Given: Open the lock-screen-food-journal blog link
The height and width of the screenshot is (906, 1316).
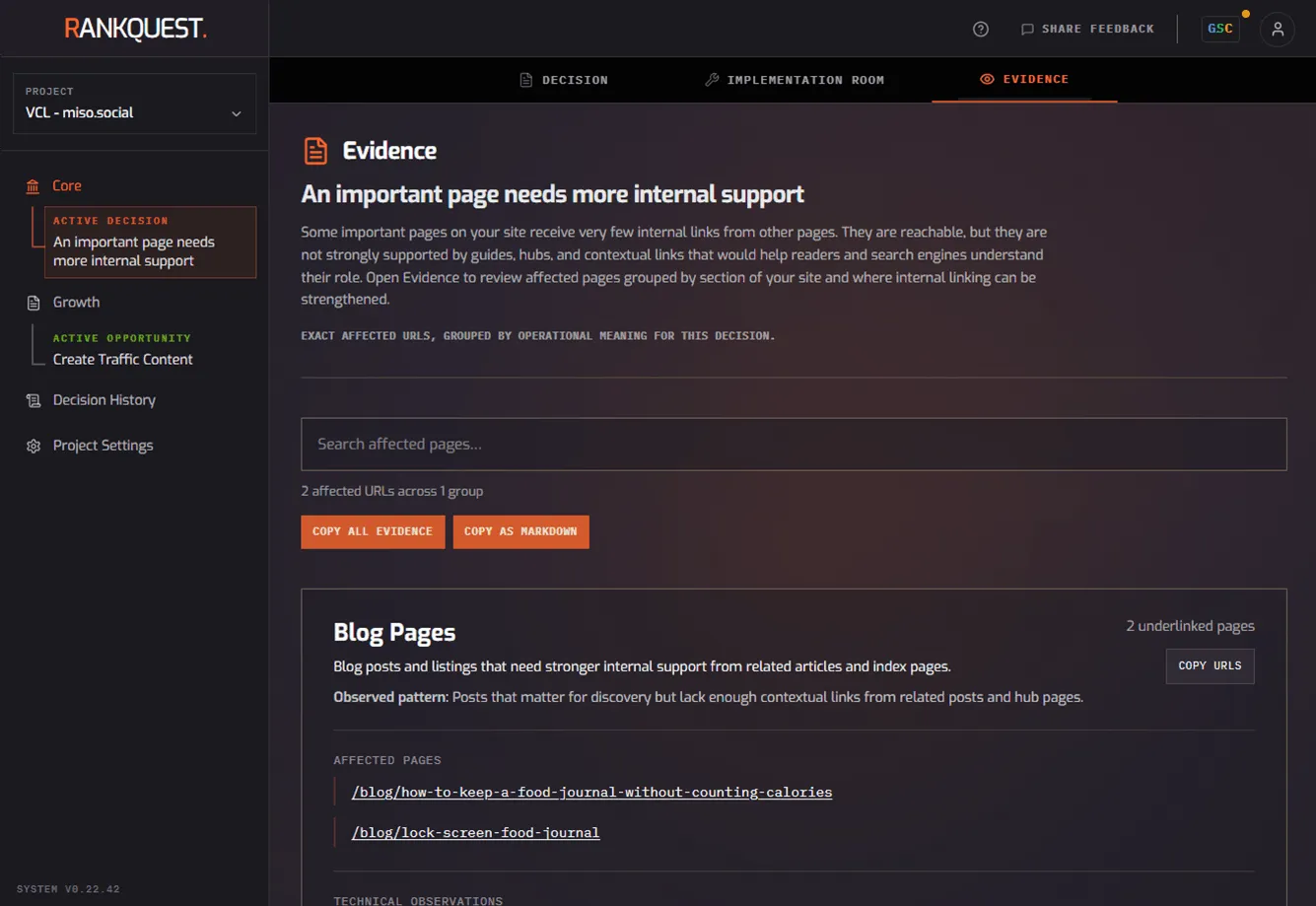Looking at the screenshot, I should [475, 832].
